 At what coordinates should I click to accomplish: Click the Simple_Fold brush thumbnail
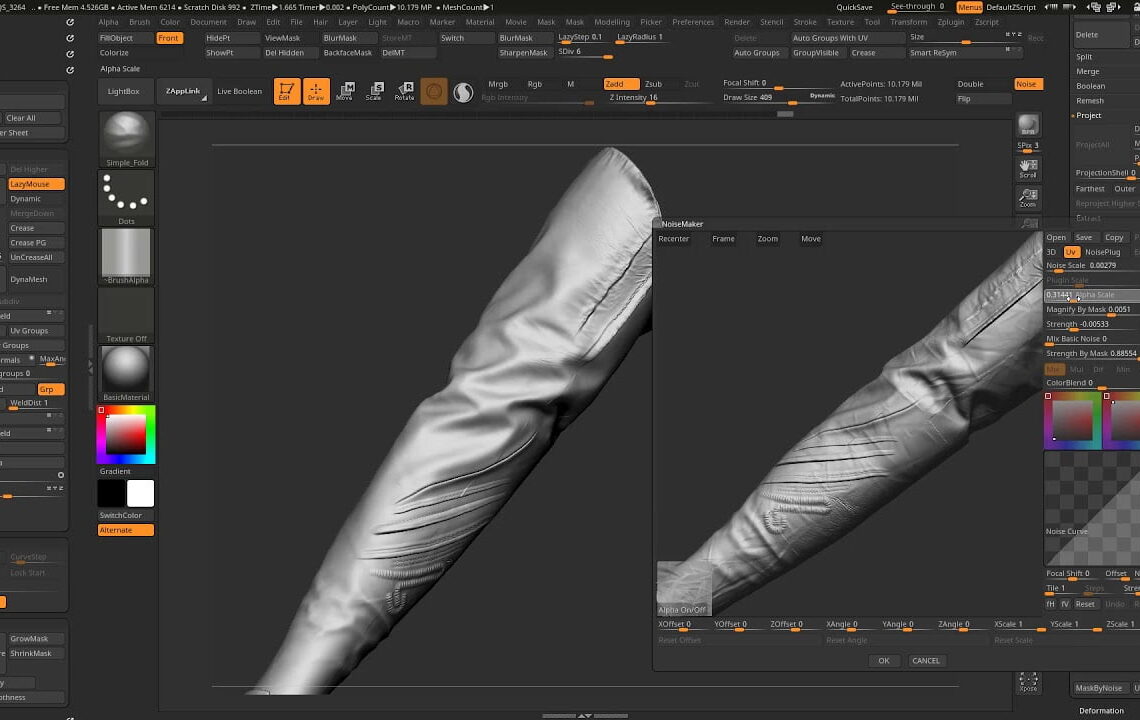[125, 135]
